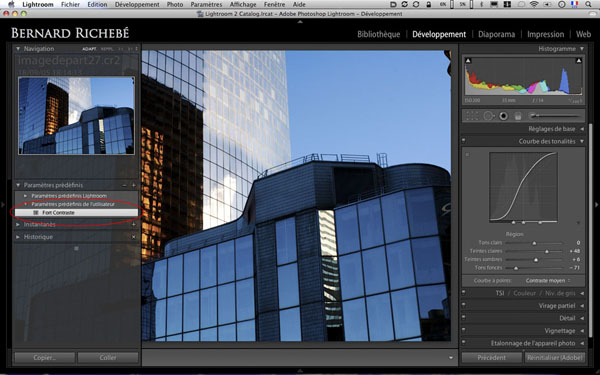600x375 pixels.
Task: Expand the Historique panel
Action: click(x=18, y=237)
